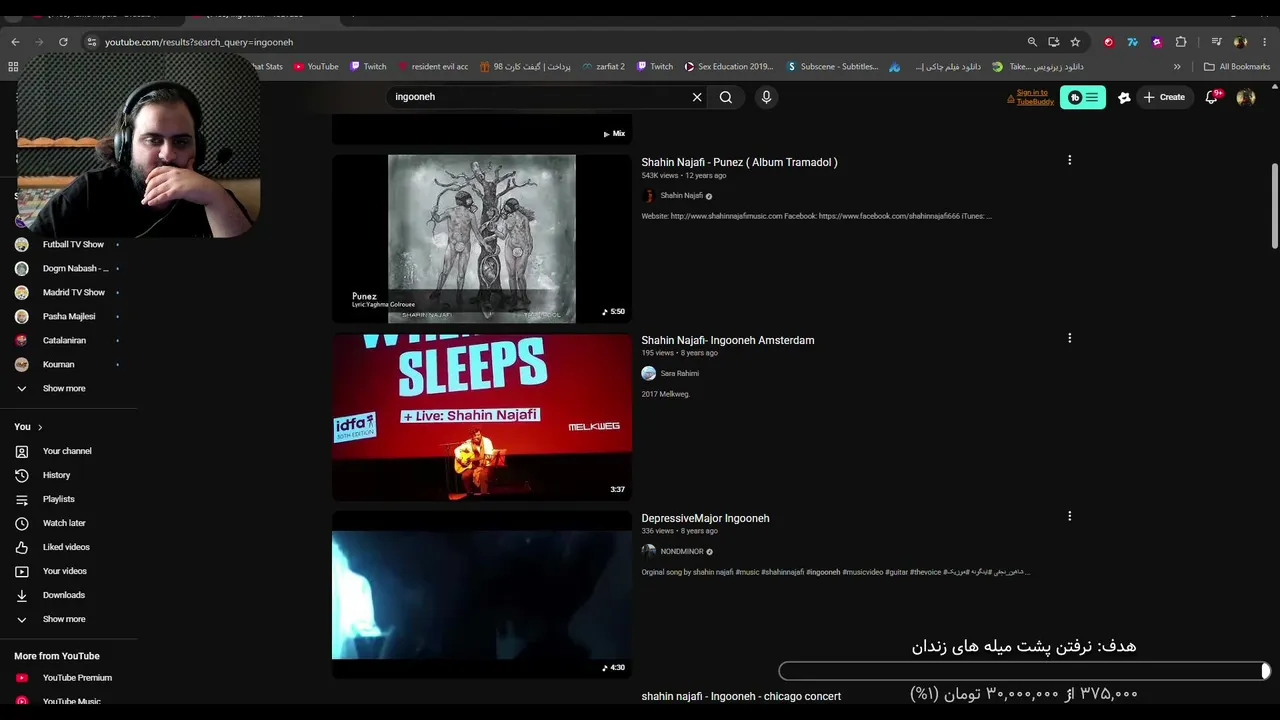Open the Chrome extensions puzzle icon
Viewport: 1280px width, 720px height.
coord(1181,42)
